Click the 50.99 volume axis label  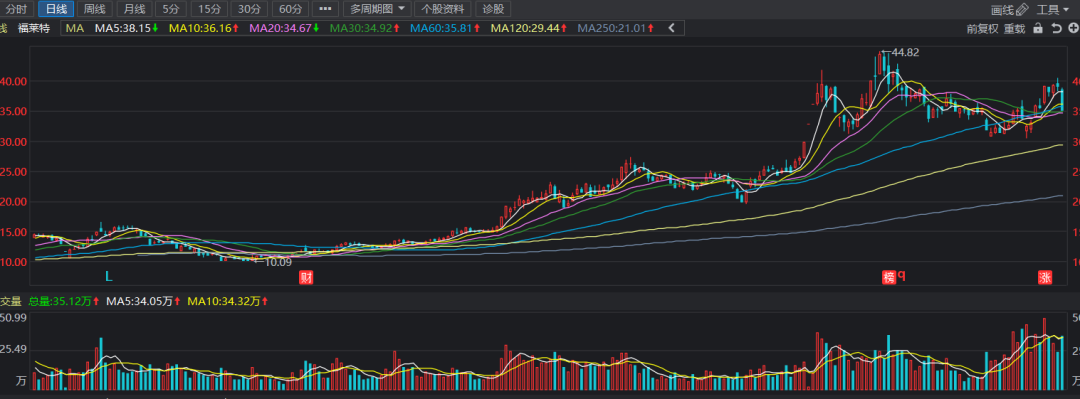tap(14, 318)
